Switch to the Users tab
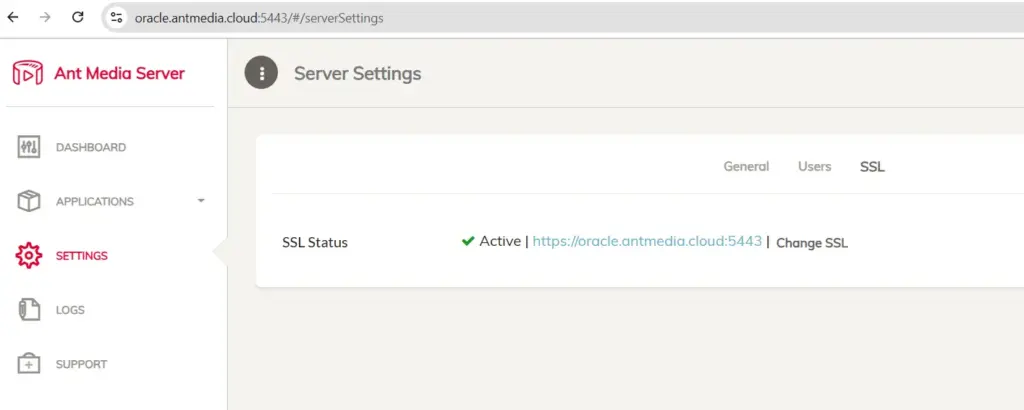This screenshot has width=1024, height=410. 814,166
